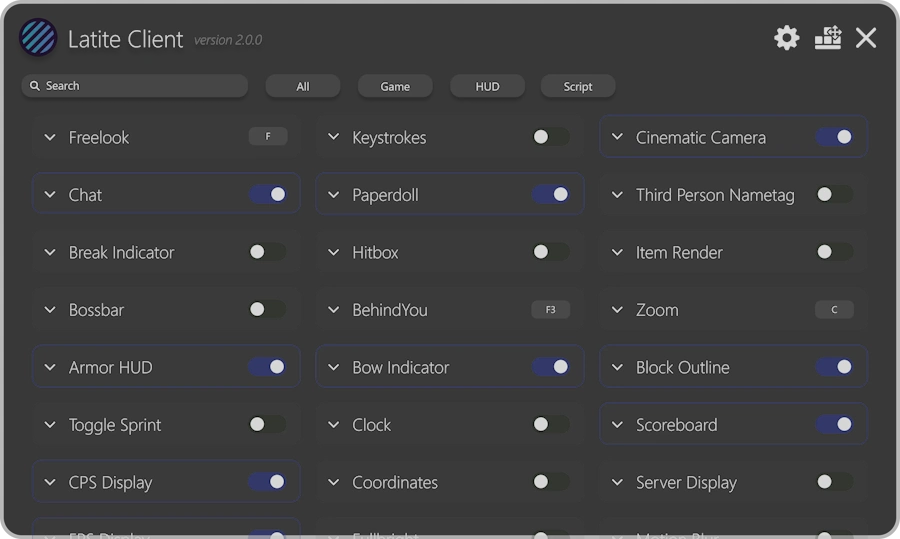The height and width of the screenshot is (539, 900).
Task: Enable the Break Indicator toggle
Action: click(x=267, y=251)
